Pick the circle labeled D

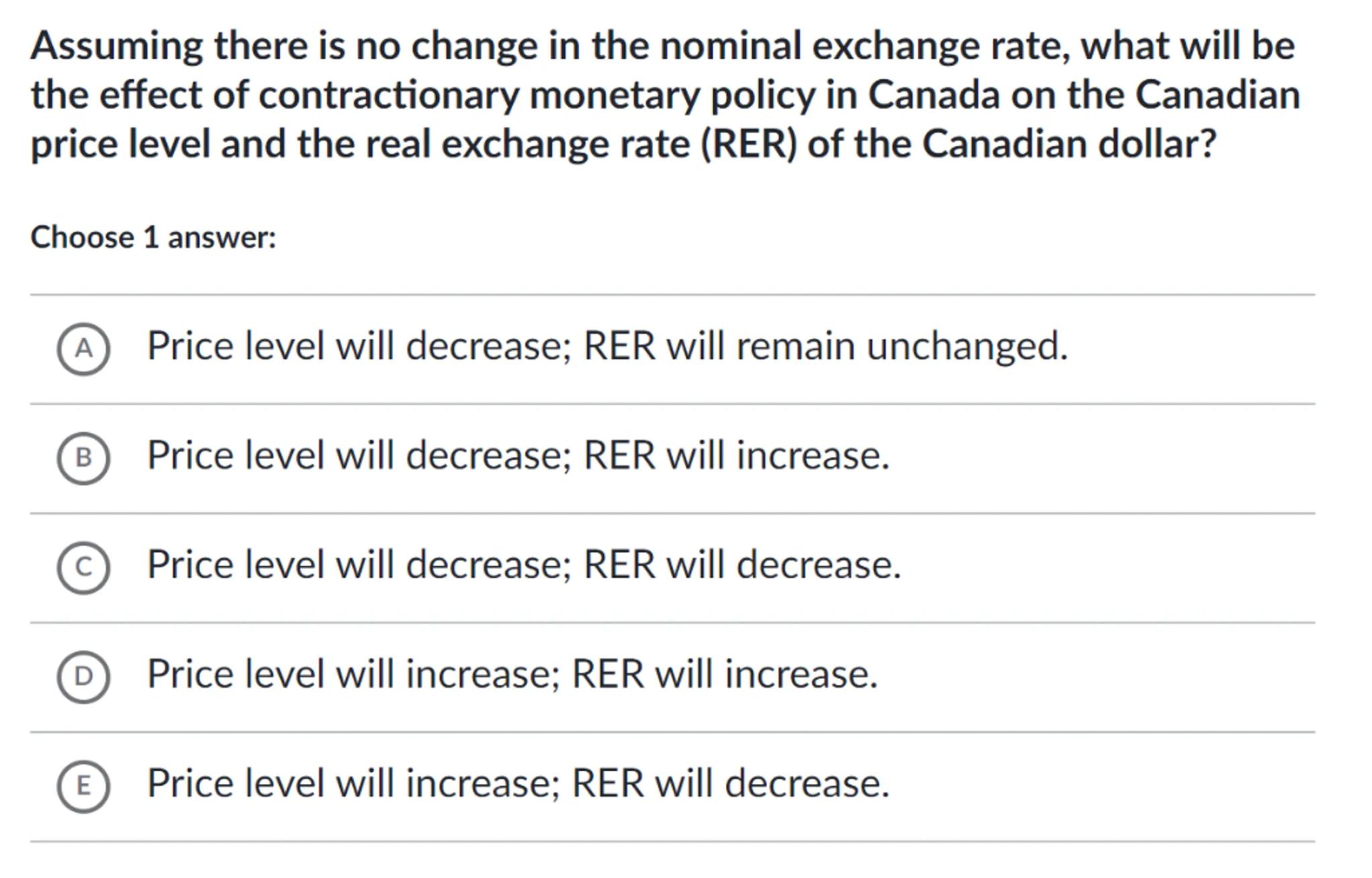[x=83, y=676]
